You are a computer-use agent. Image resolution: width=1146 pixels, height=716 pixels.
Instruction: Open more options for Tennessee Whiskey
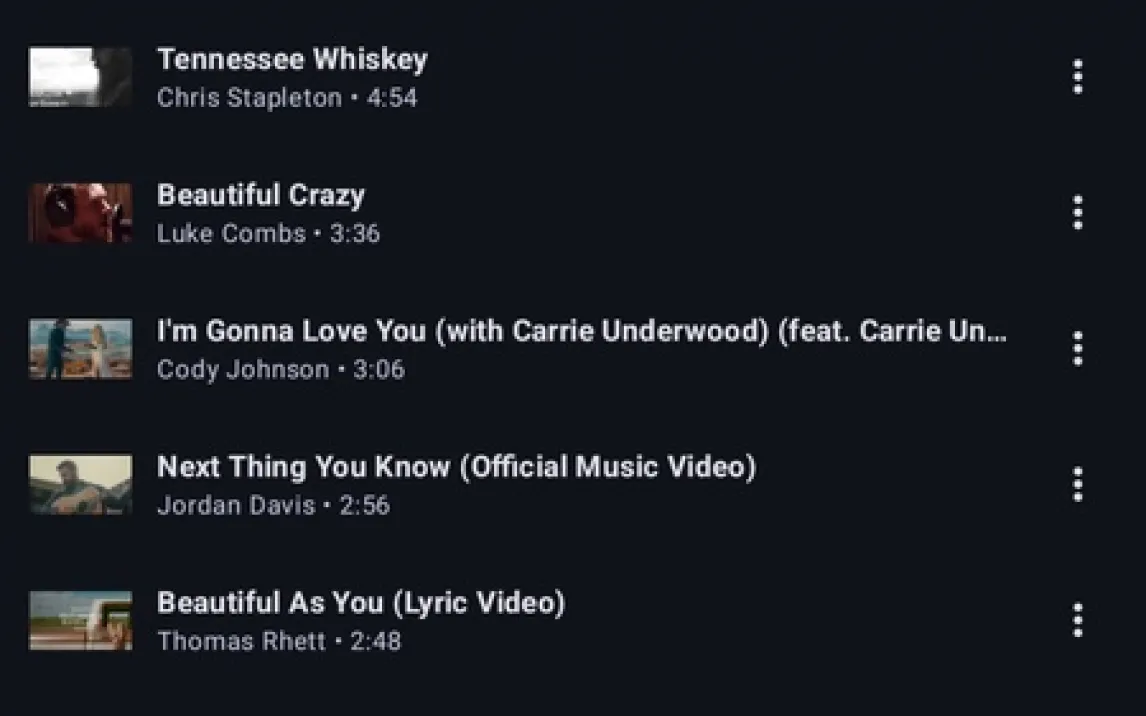[x=1077, y=77]
